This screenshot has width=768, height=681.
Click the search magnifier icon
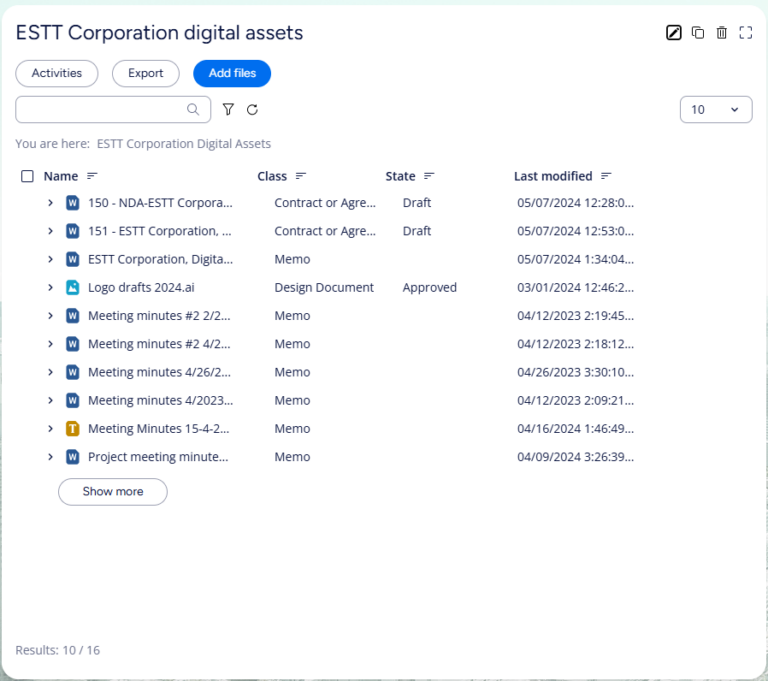click(x=193, y=110)
